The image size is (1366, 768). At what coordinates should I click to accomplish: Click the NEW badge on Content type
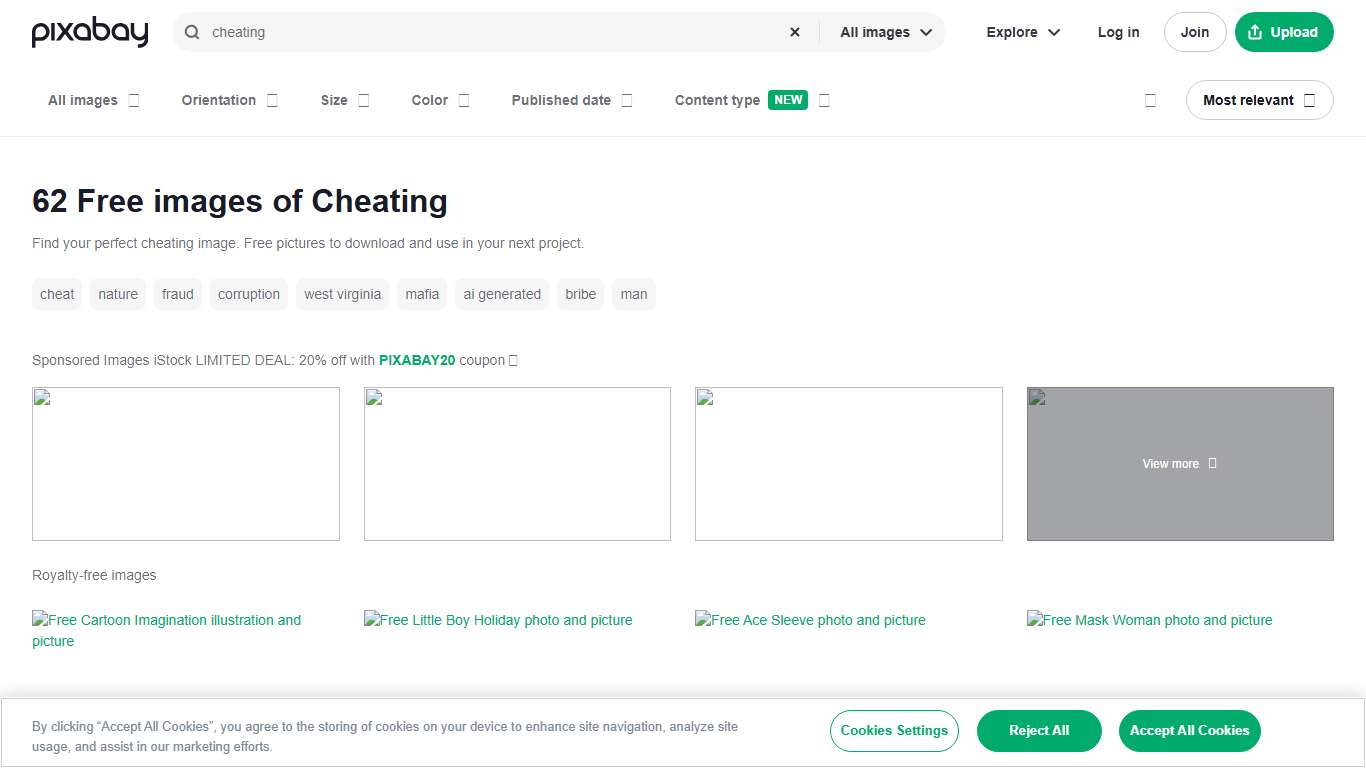pyautogui.click(x=788, y=100)
